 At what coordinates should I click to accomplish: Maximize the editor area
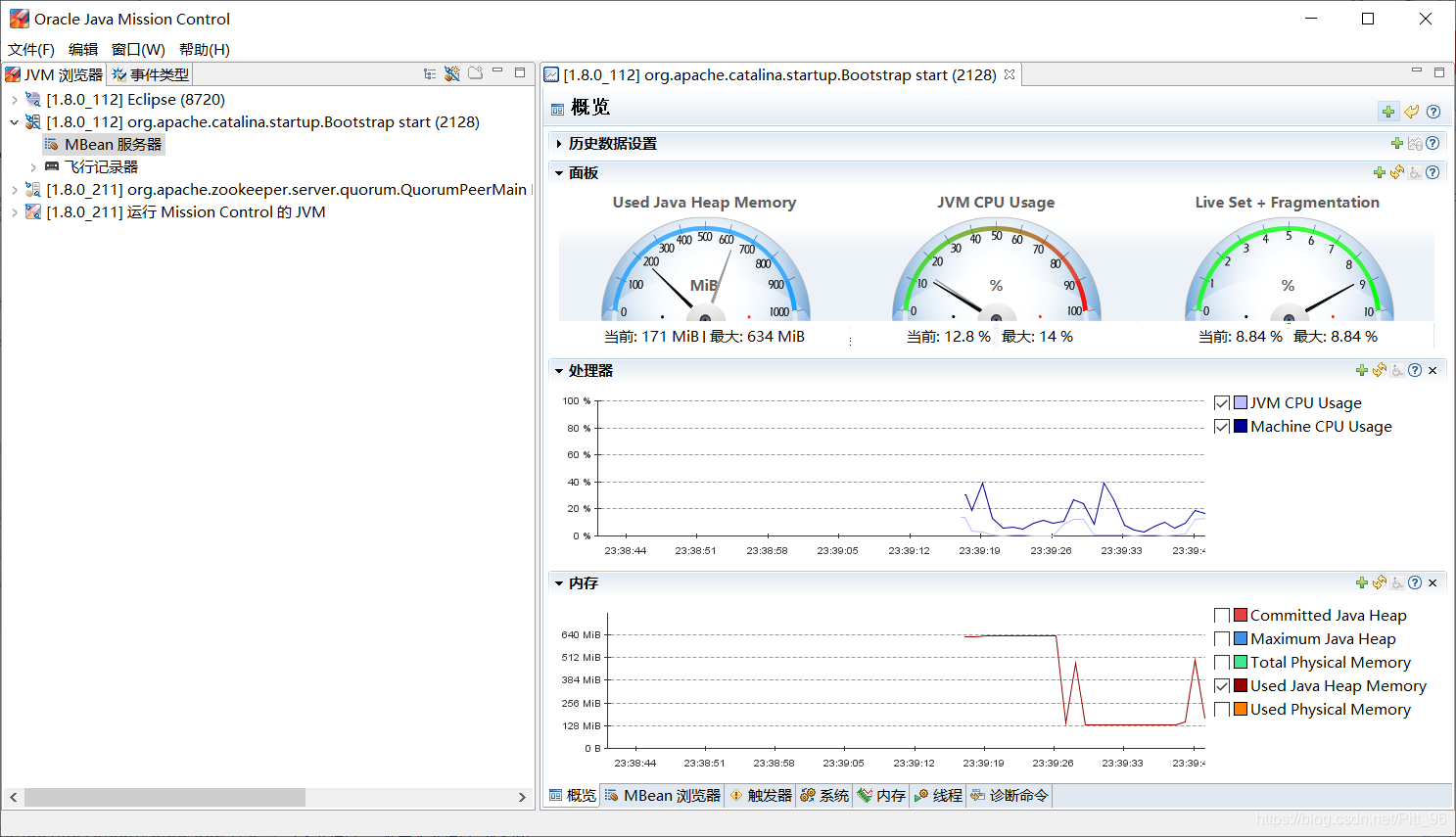[x=1439, y=72]
